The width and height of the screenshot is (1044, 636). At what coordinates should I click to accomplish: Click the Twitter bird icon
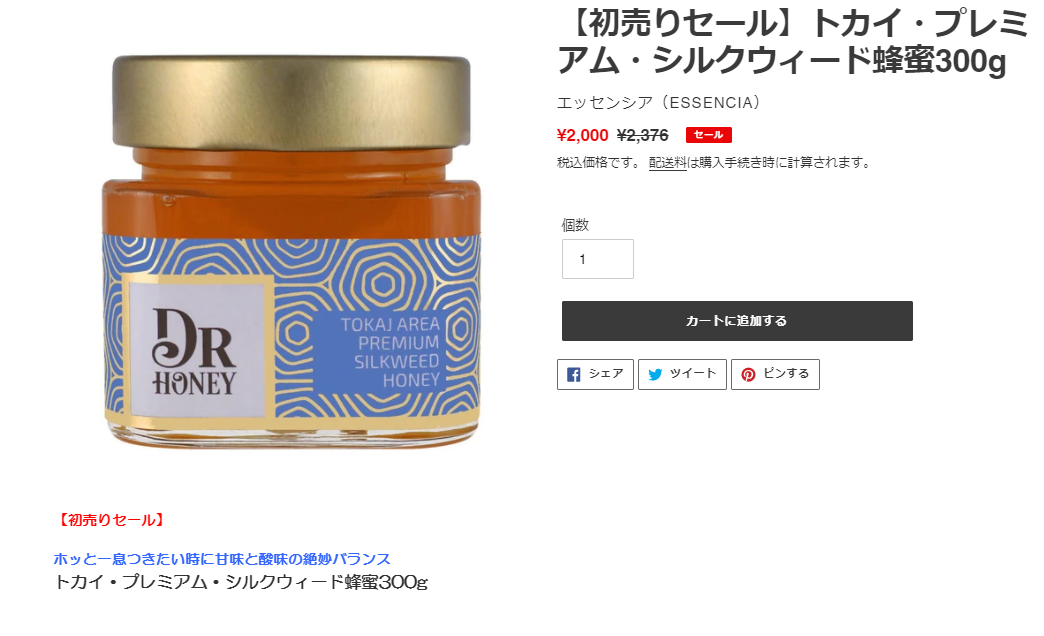coord(655,374)
